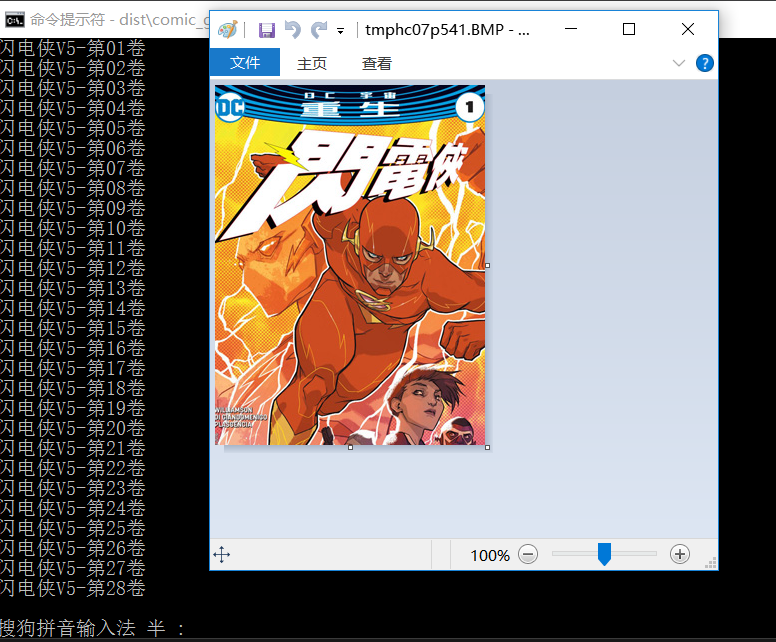Image resolution: width=776 pixels, height=642 pixels.
Task: Click 闪电侠V5-第13卷 in the console
Action: 73,289
